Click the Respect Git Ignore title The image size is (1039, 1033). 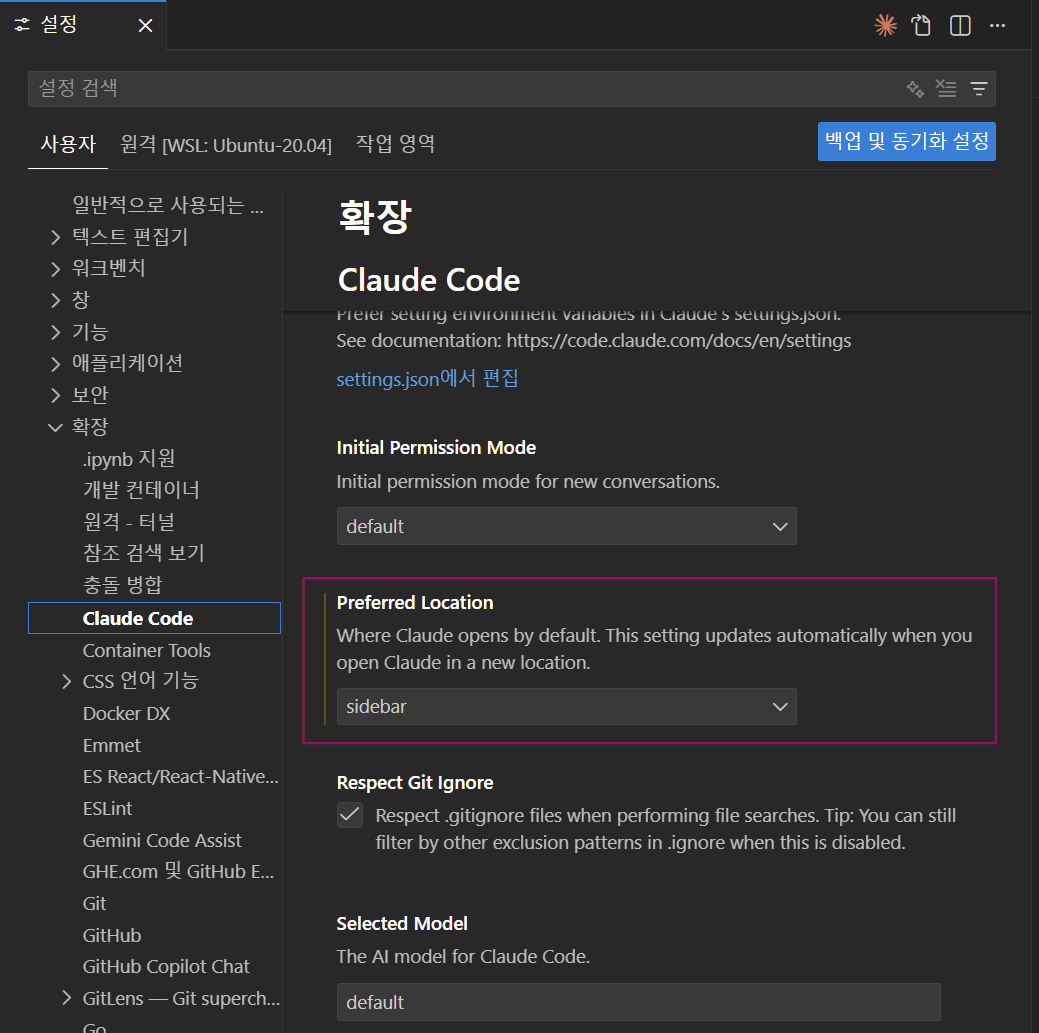coord(415,783)
